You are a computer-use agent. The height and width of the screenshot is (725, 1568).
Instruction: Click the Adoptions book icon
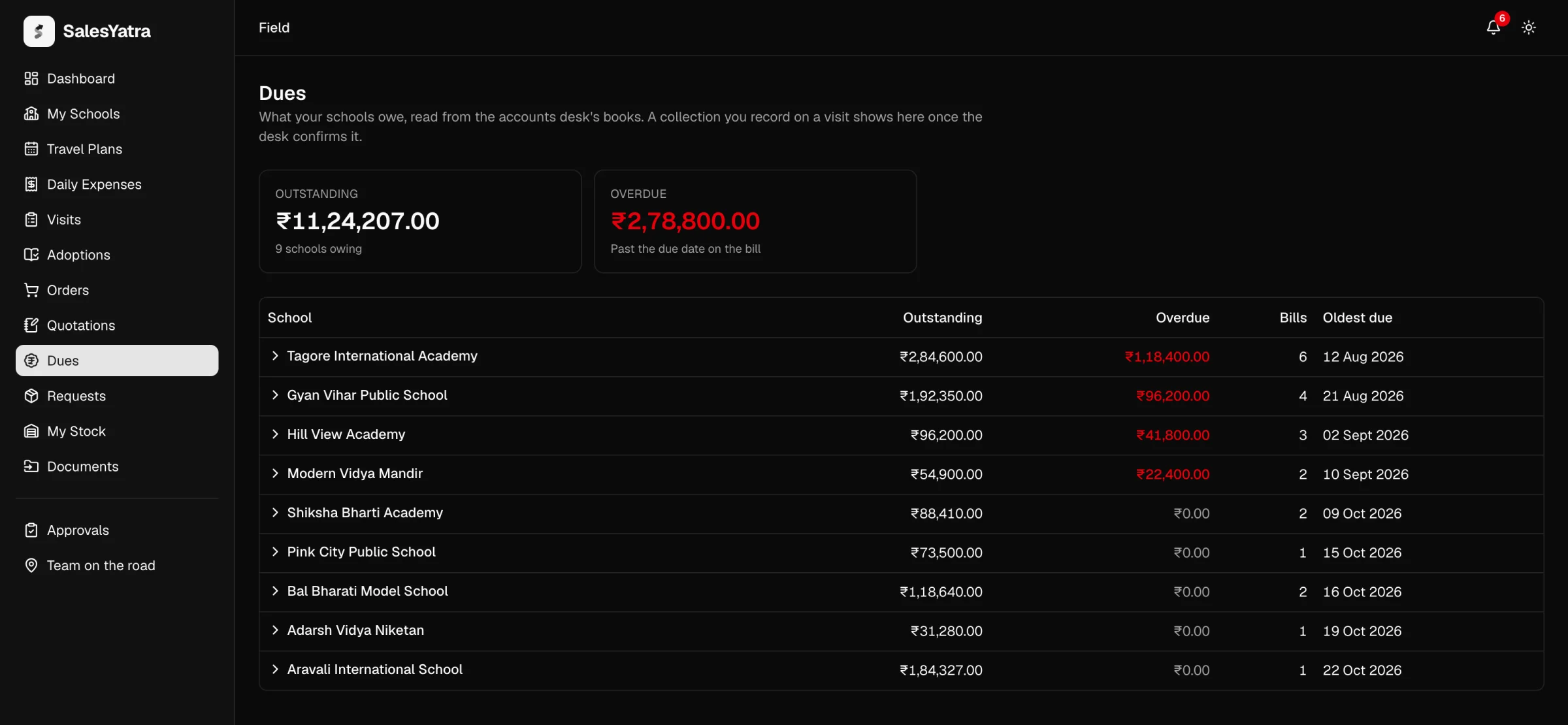31,255
